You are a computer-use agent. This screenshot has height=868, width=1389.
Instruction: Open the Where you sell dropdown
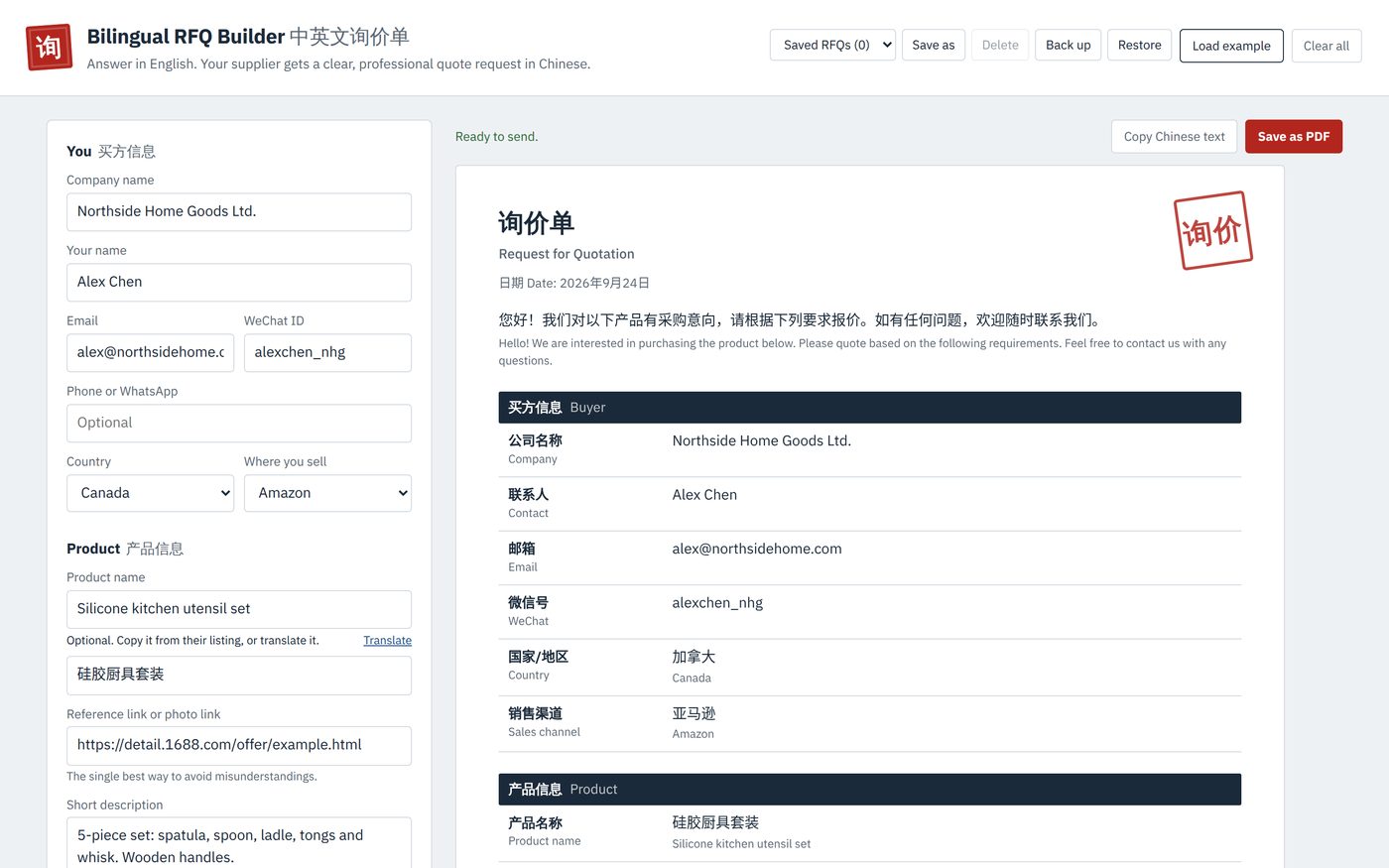327,493
